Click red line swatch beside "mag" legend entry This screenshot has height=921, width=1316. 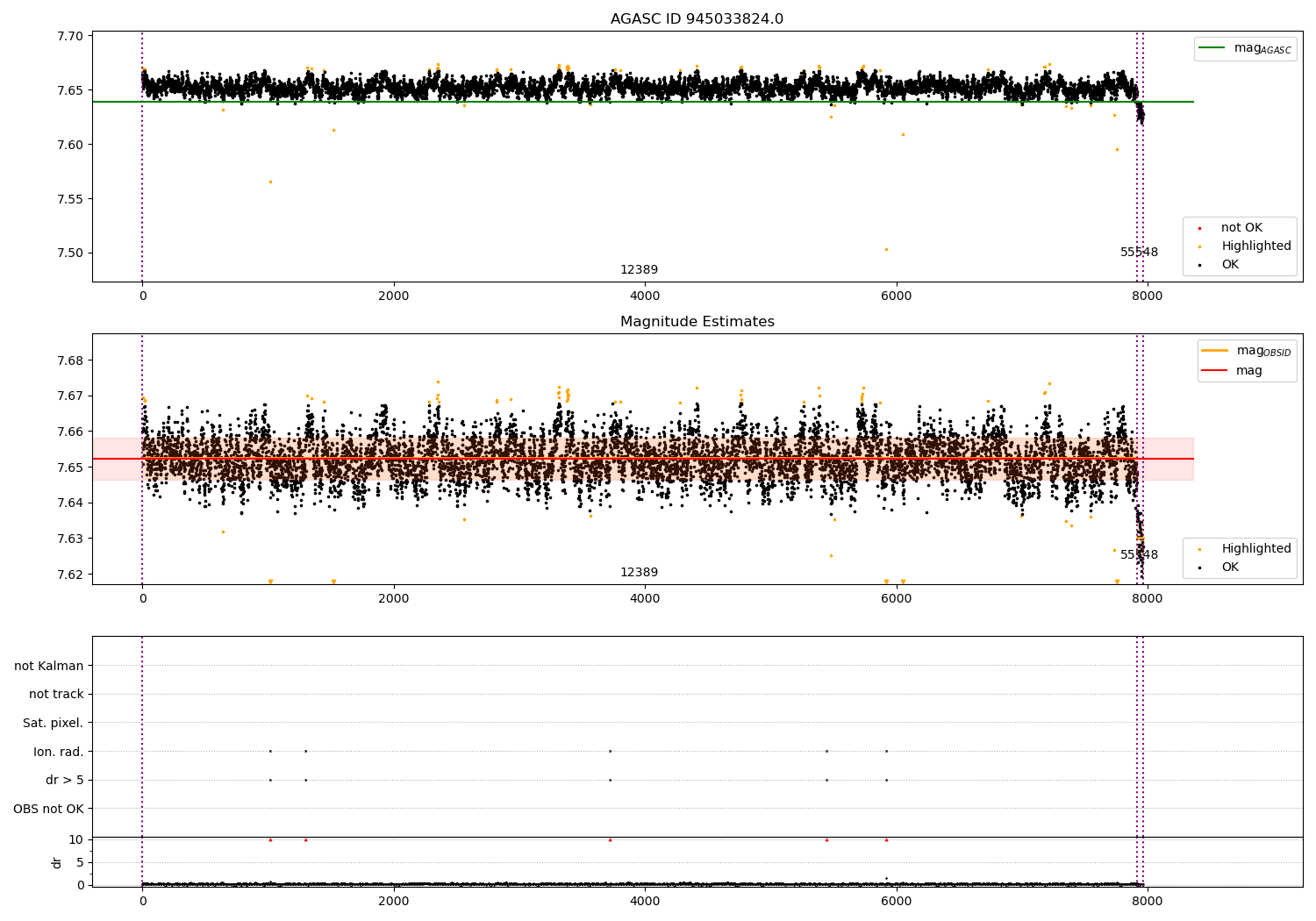click(x=1215, y=370)
